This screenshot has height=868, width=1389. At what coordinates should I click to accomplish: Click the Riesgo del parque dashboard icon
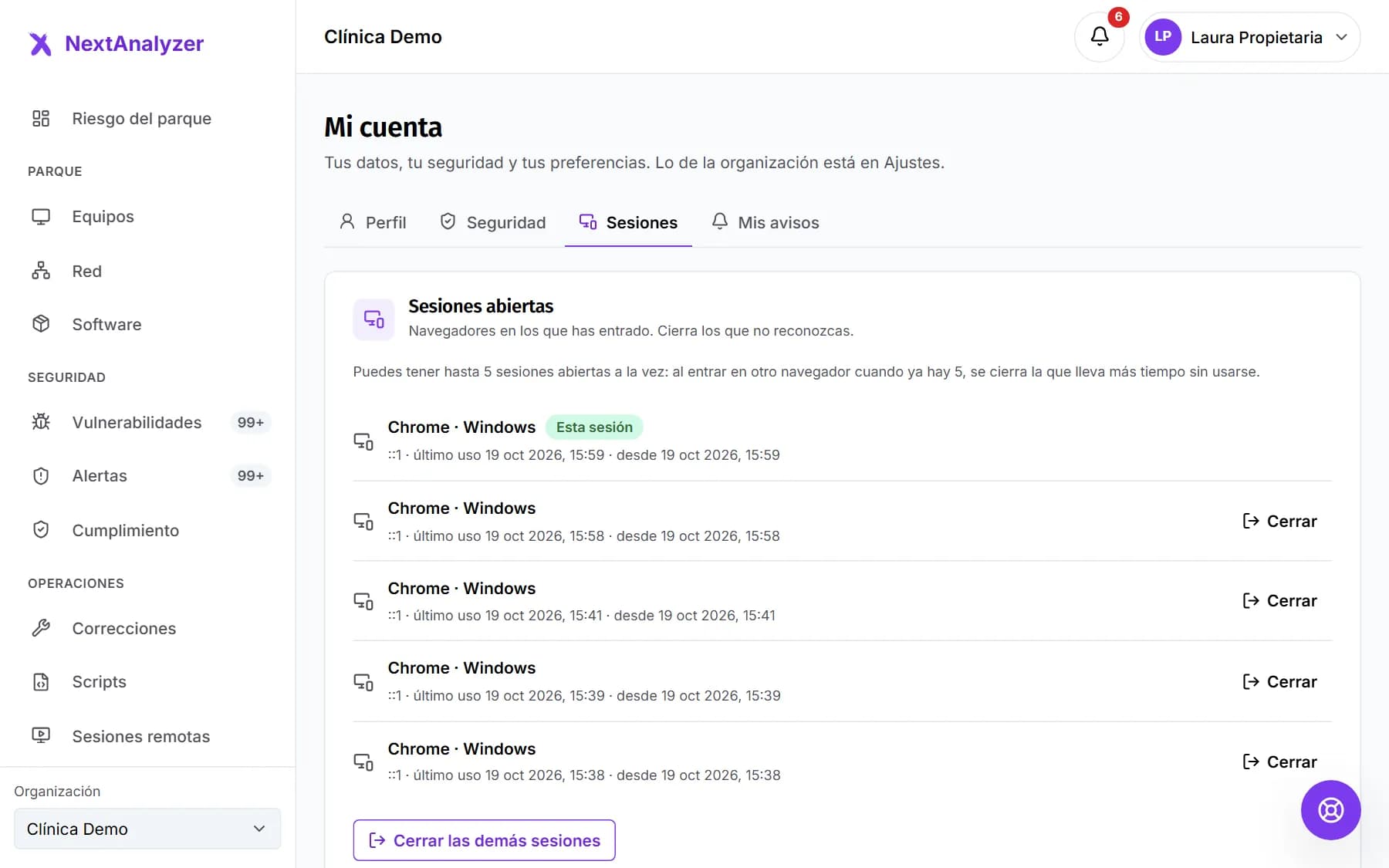41,118
